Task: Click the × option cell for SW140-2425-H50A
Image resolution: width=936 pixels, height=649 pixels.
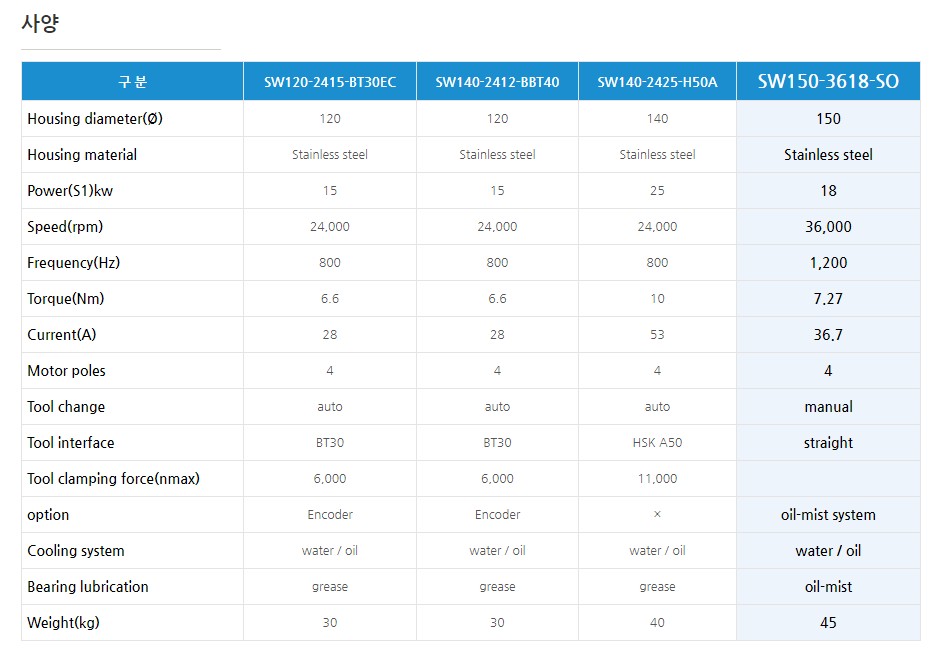Action: pos(657,515)
